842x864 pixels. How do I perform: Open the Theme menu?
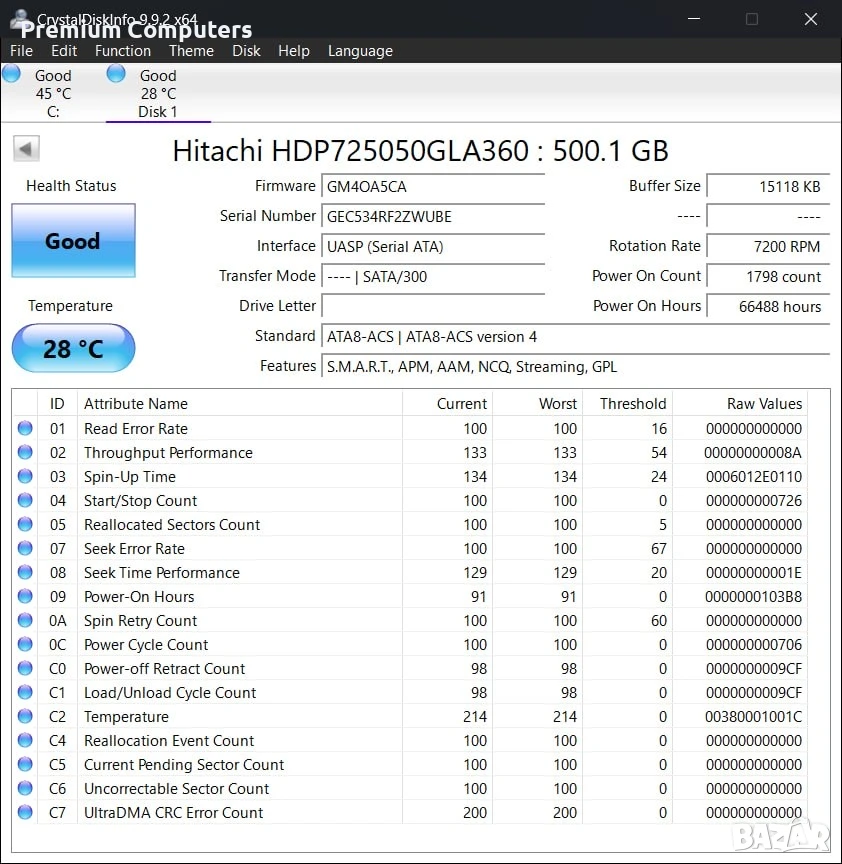click(x=191, y=51)
